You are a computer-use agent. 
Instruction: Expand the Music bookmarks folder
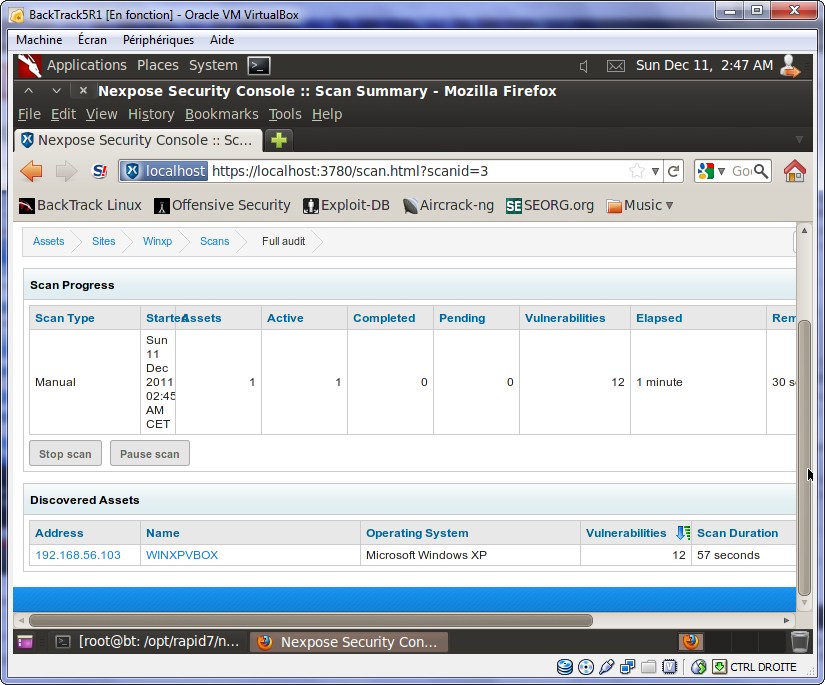coord(640,205)
